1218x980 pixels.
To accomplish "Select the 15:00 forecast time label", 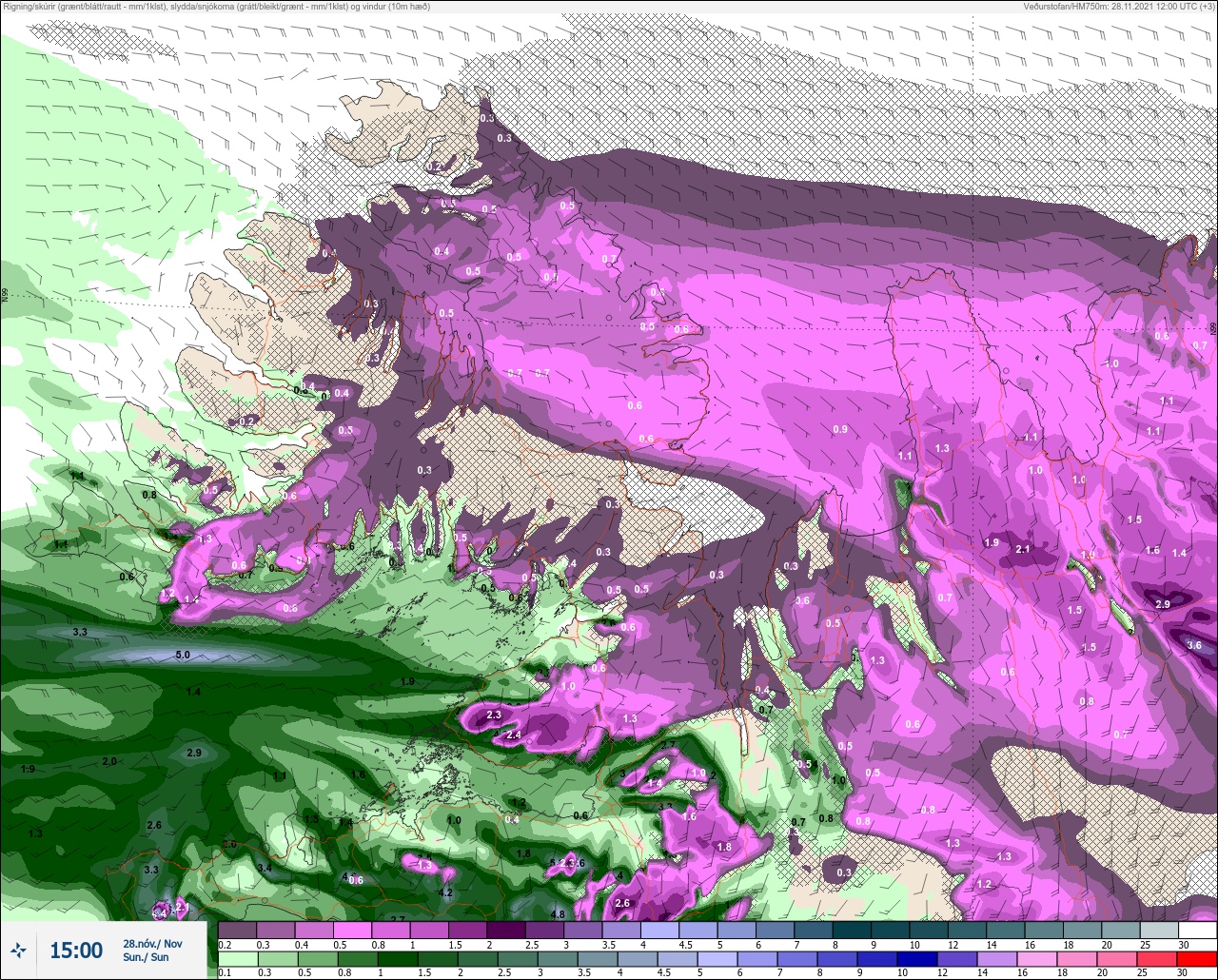I will coord(76,950).
